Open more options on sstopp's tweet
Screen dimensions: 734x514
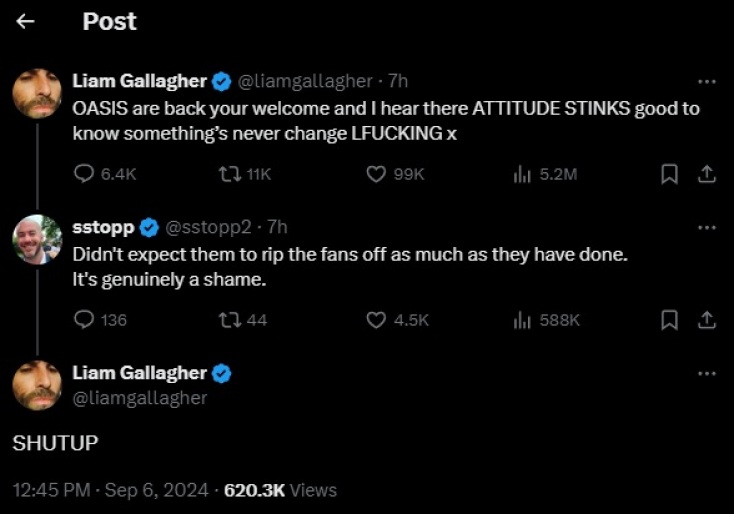[706, 227]
